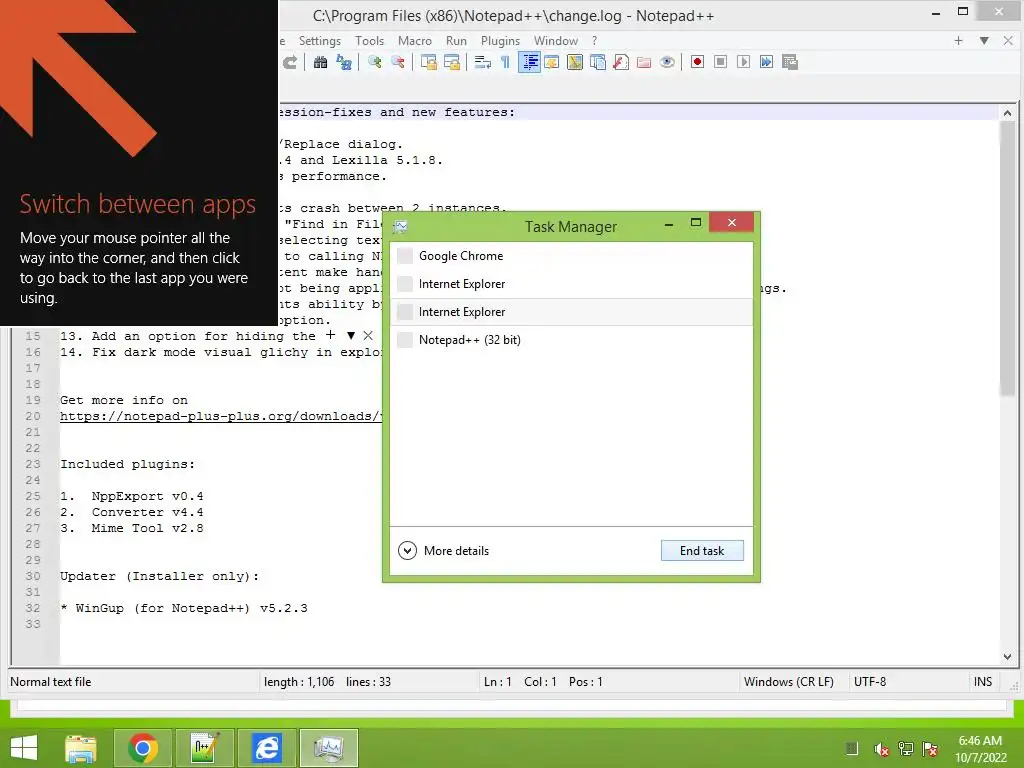Switch to Google Chrome on taskbar
The height and width of the screenshot is (768, 1024).
(x=143, y=748)
